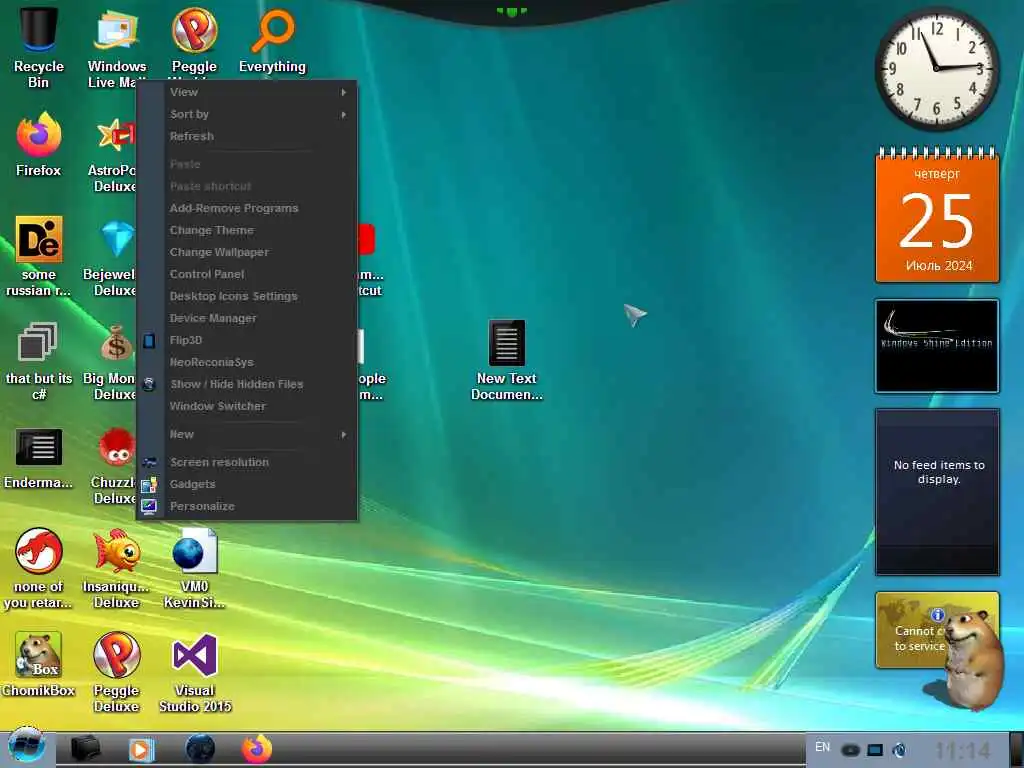Image resolution: width=1024 pixels, height=768 pixels.
Task: Choose Flip3D in the context menu
Action: coord(248,340)
